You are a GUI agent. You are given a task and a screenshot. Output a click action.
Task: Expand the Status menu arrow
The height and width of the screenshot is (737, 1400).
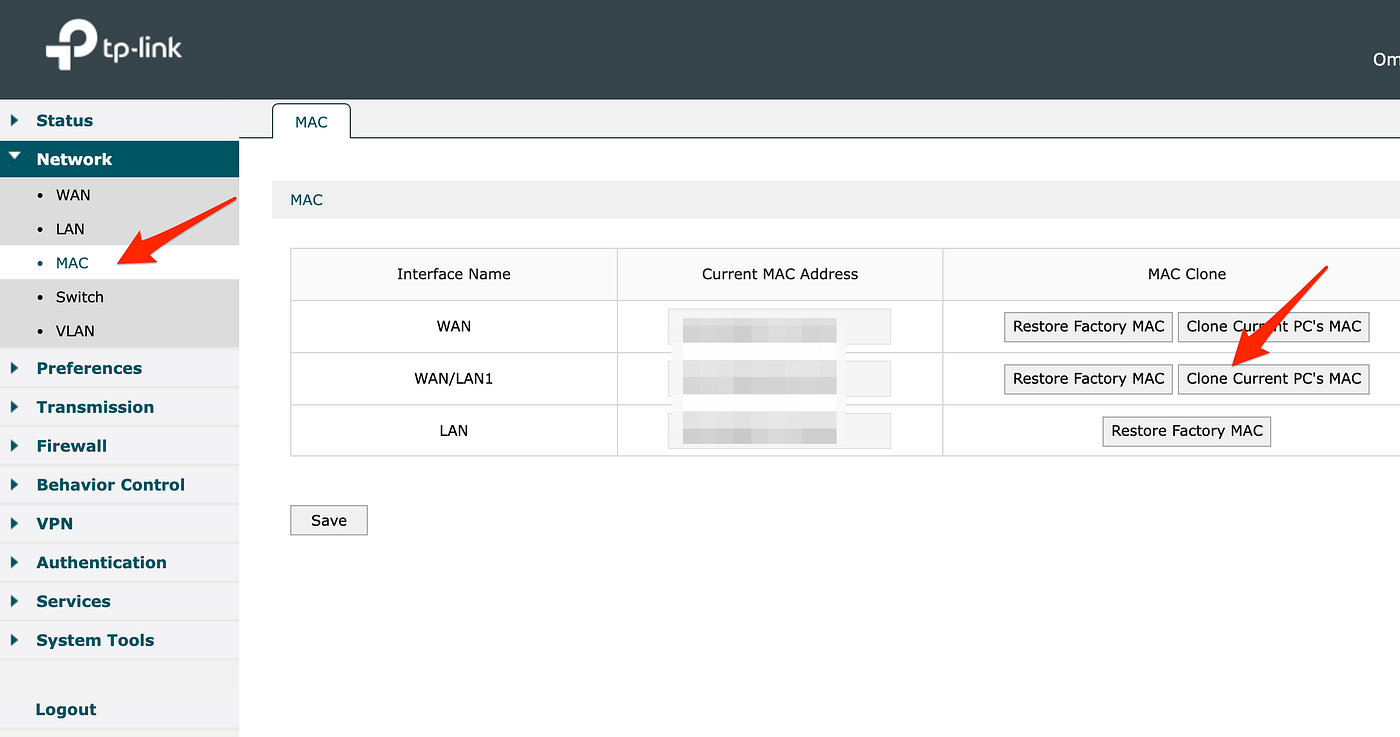[x=14, y=120]
